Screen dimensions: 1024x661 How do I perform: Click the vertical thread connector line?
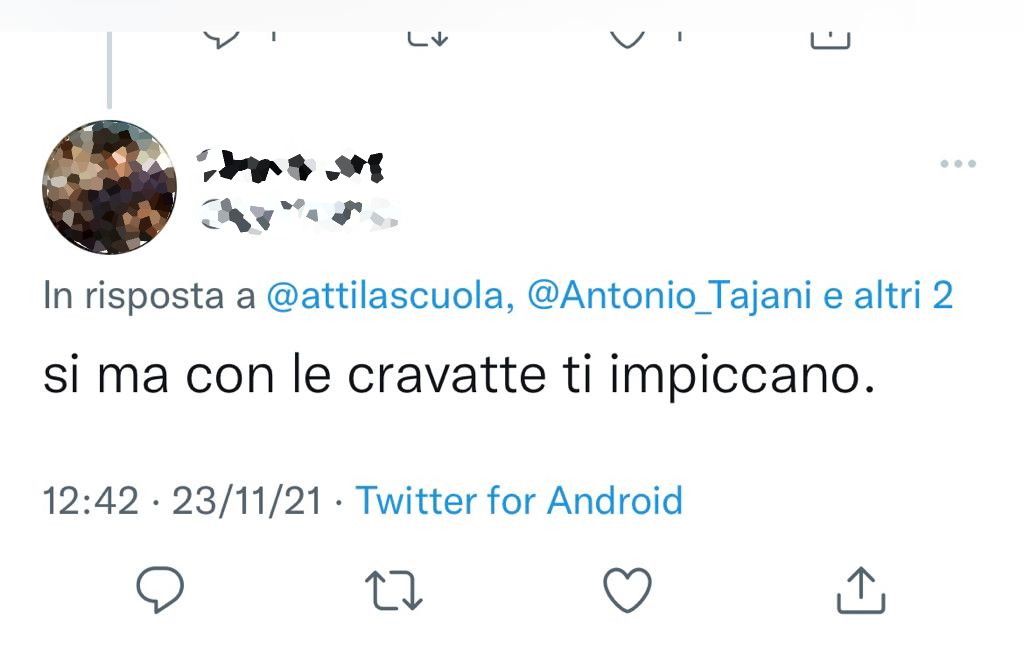point(109,69)
